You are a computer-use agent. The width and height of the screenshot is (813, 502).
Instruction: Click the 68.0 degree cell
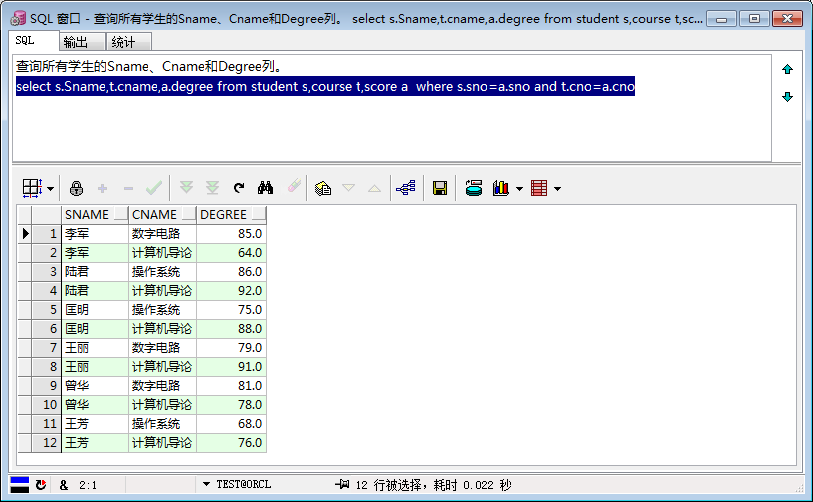coord(232,424)
